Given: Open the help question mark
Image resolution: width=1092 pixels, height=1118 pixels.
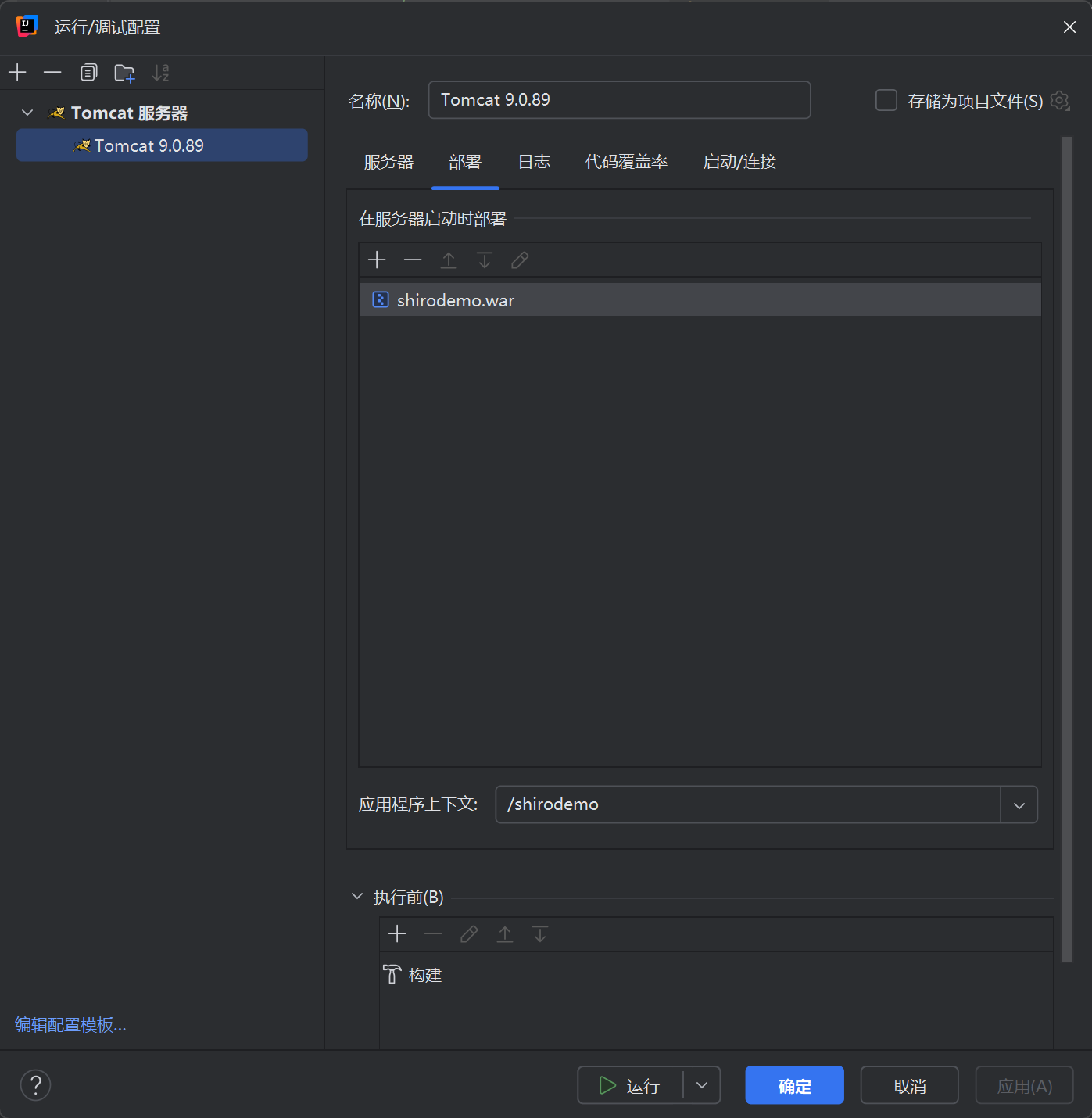Looking at the screenshot, I should coord(35,1085).
